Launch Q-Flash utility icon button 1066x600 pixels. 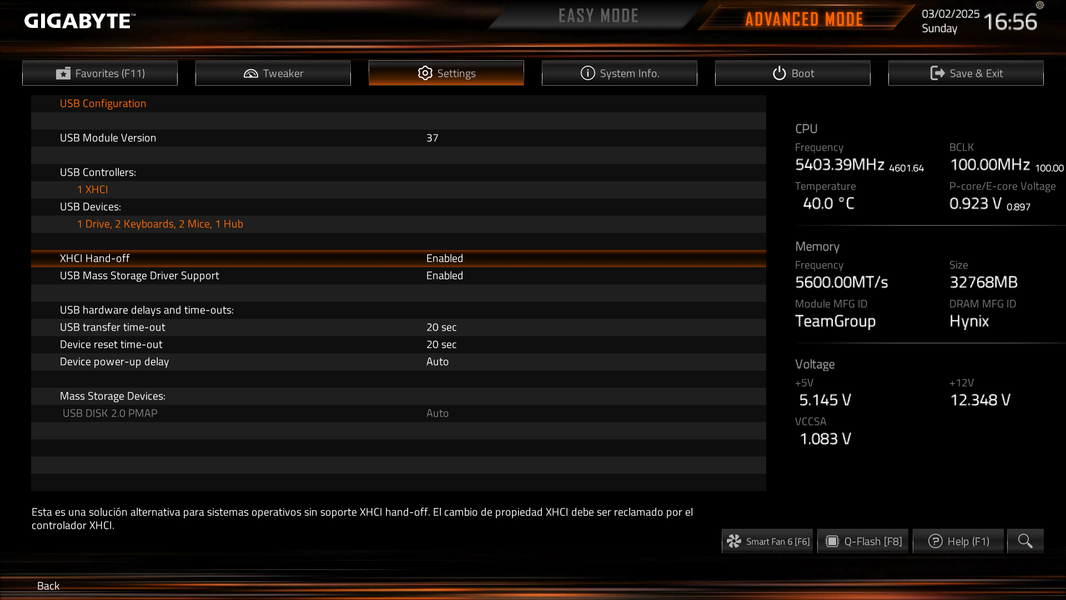[831, 541]
